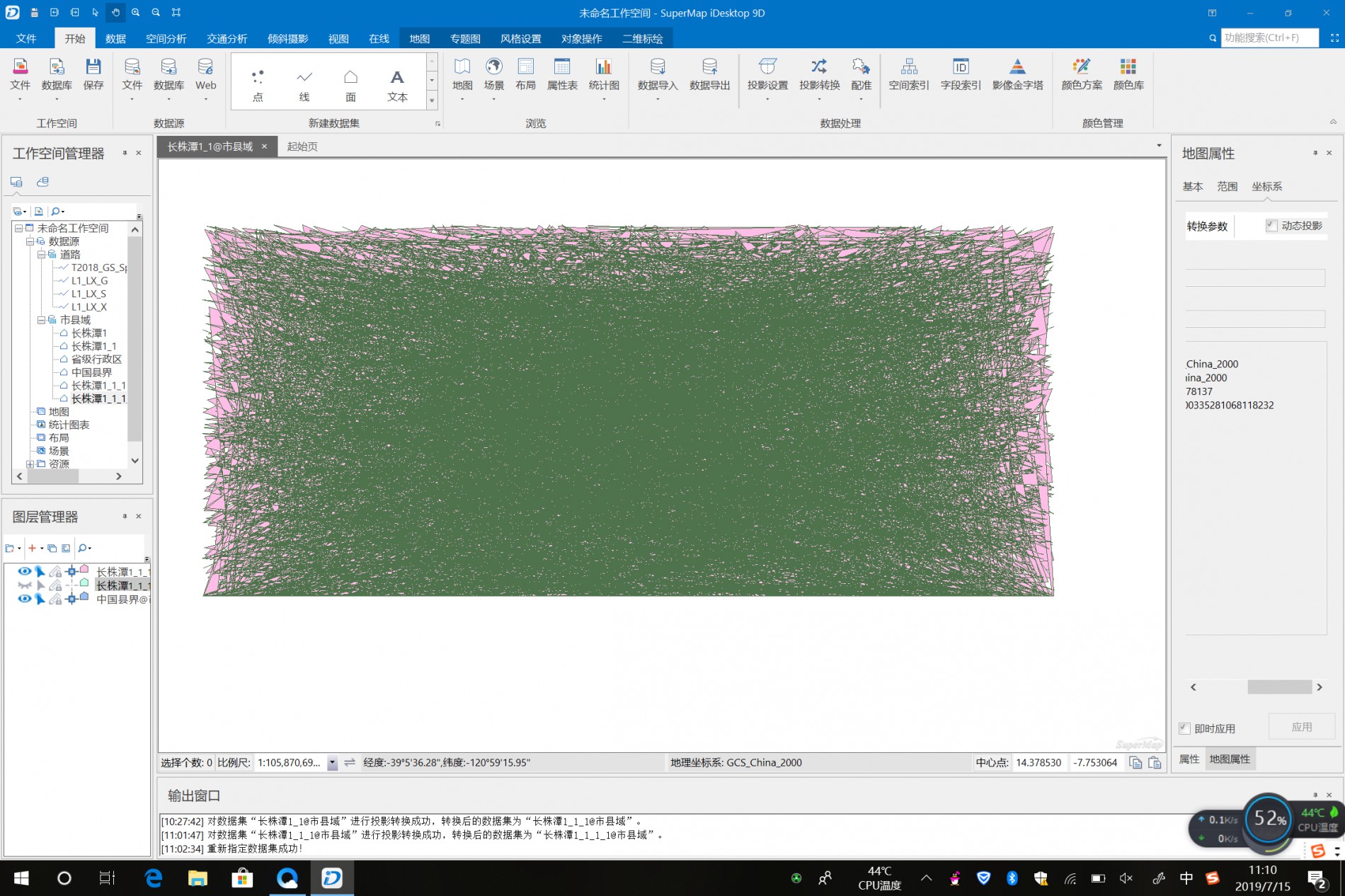The height and width of the screenshot is (896, 1345).
Task: Paste center point coordinates icon
Action: (x=1155, y=762)
